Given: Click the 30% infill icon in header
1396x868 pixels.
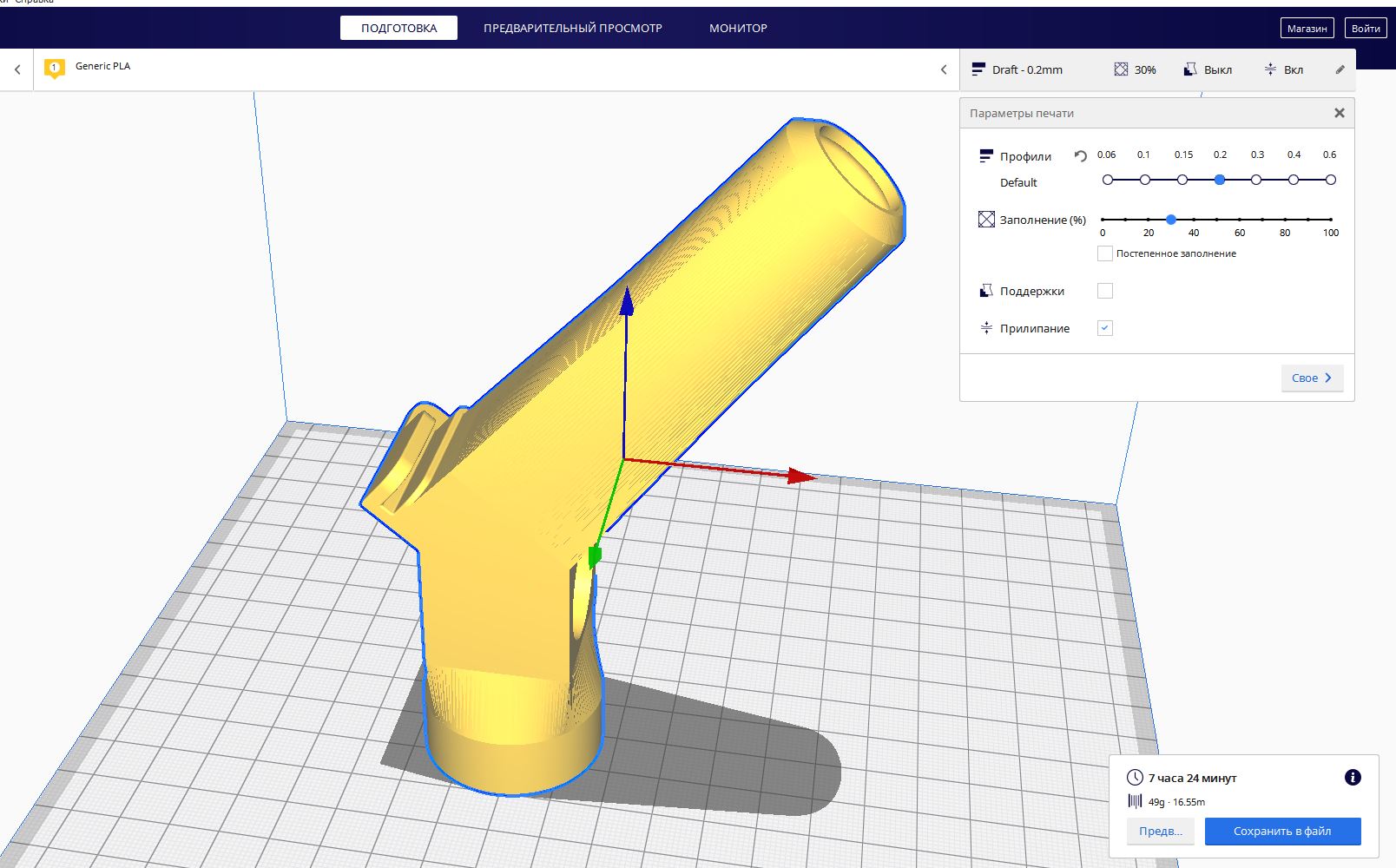Looking at the screenshot, I should 1121,69.
